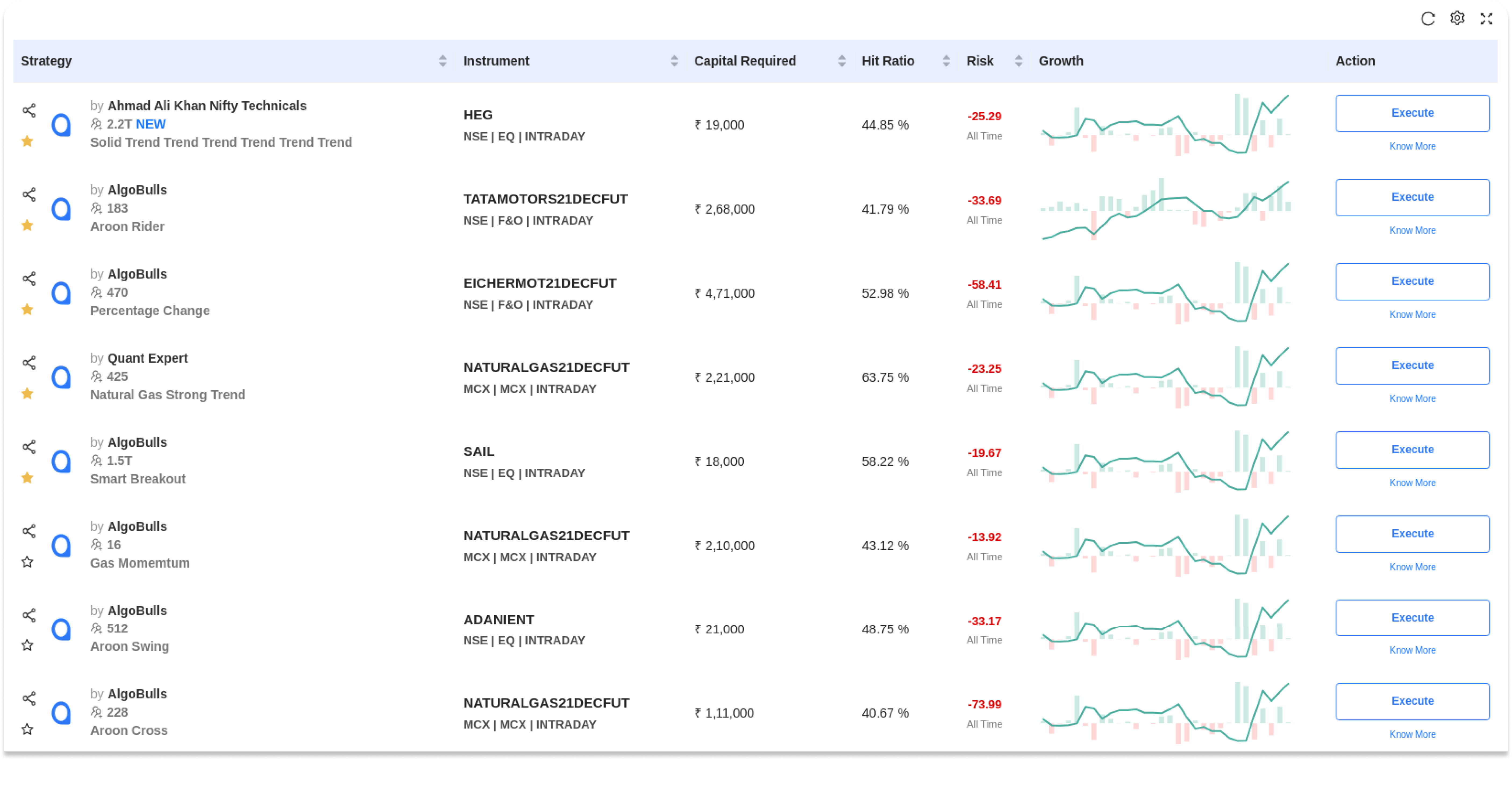Image resolution: width=1512 pixels, height=789 pixels.
Task: Click the NEW badge next to 2.2T
Action: click(150, 124)
